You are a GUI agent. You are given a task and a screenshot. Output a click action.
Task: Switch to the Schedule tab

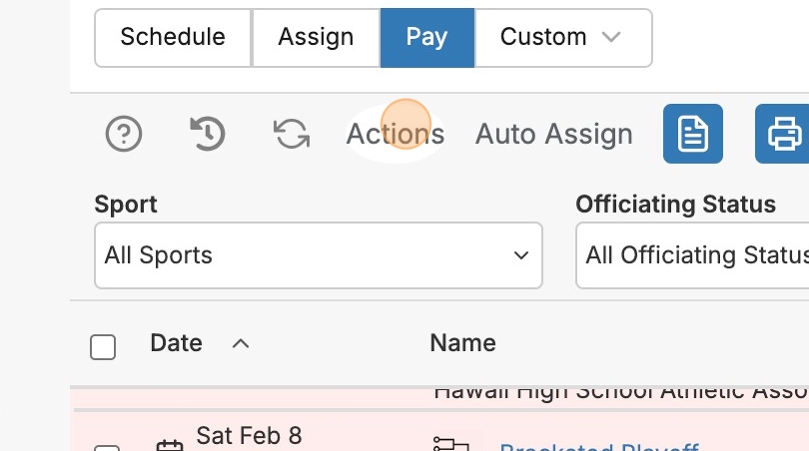172,38
